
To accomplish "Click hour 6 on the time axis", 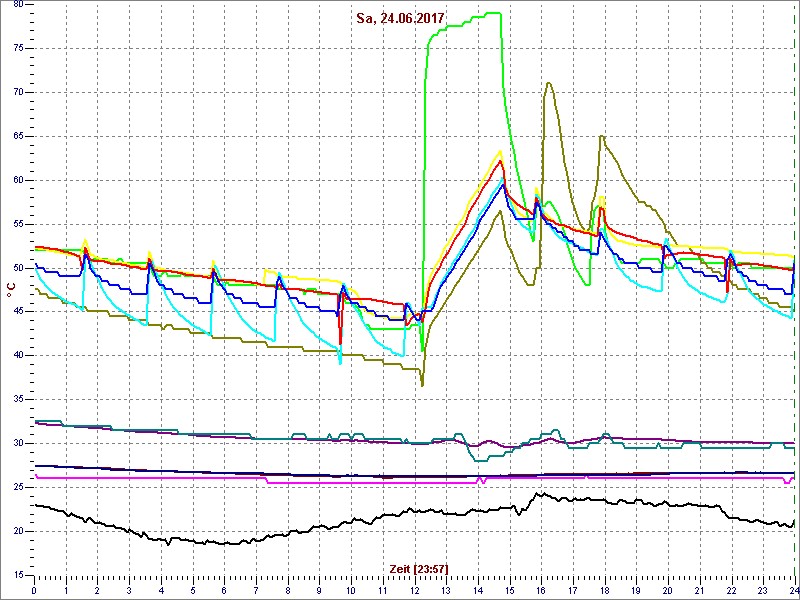I will (224, 590).
